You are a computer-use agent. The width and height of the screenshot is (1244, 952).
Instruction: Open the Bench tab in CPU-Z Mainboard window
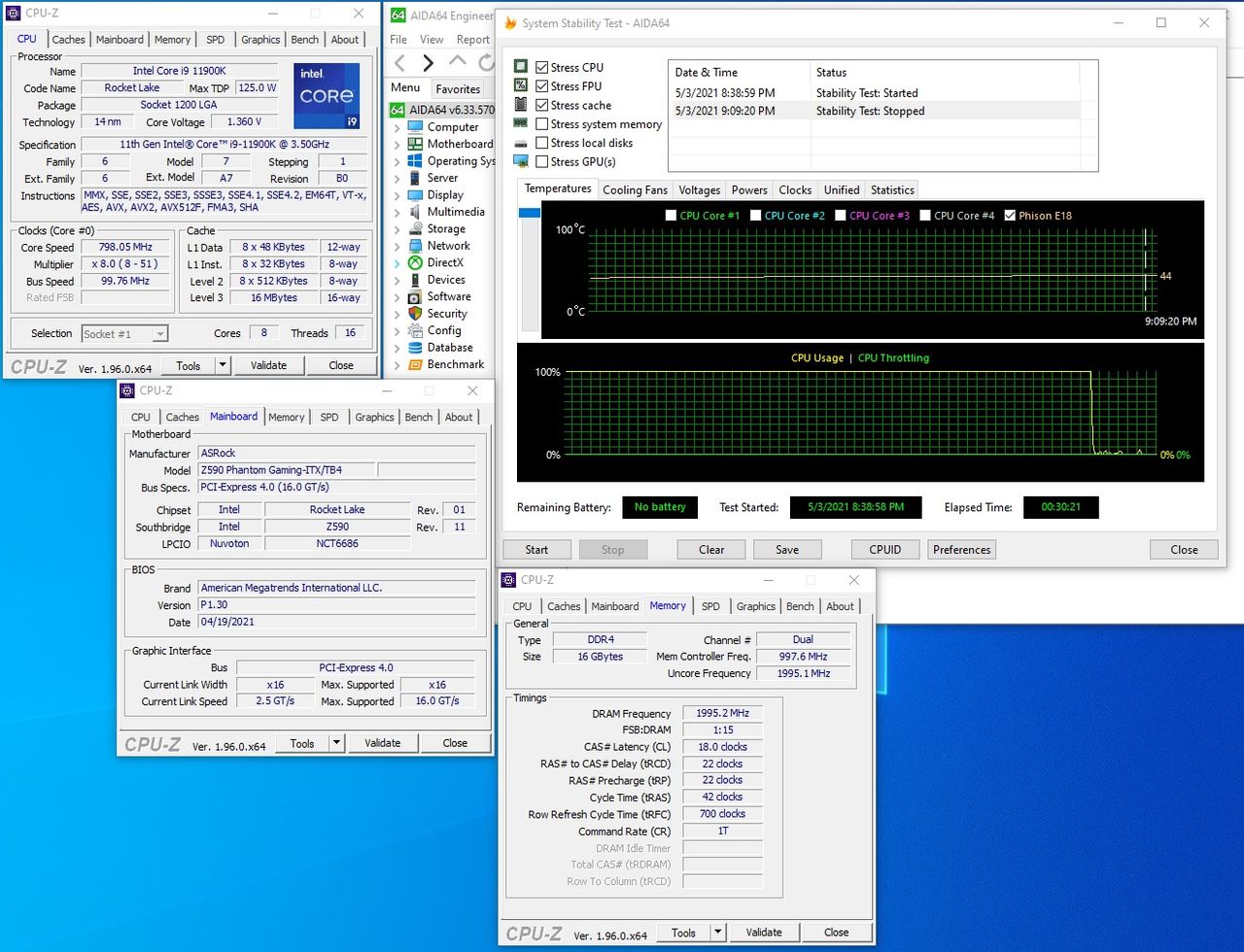click(419, 418)
